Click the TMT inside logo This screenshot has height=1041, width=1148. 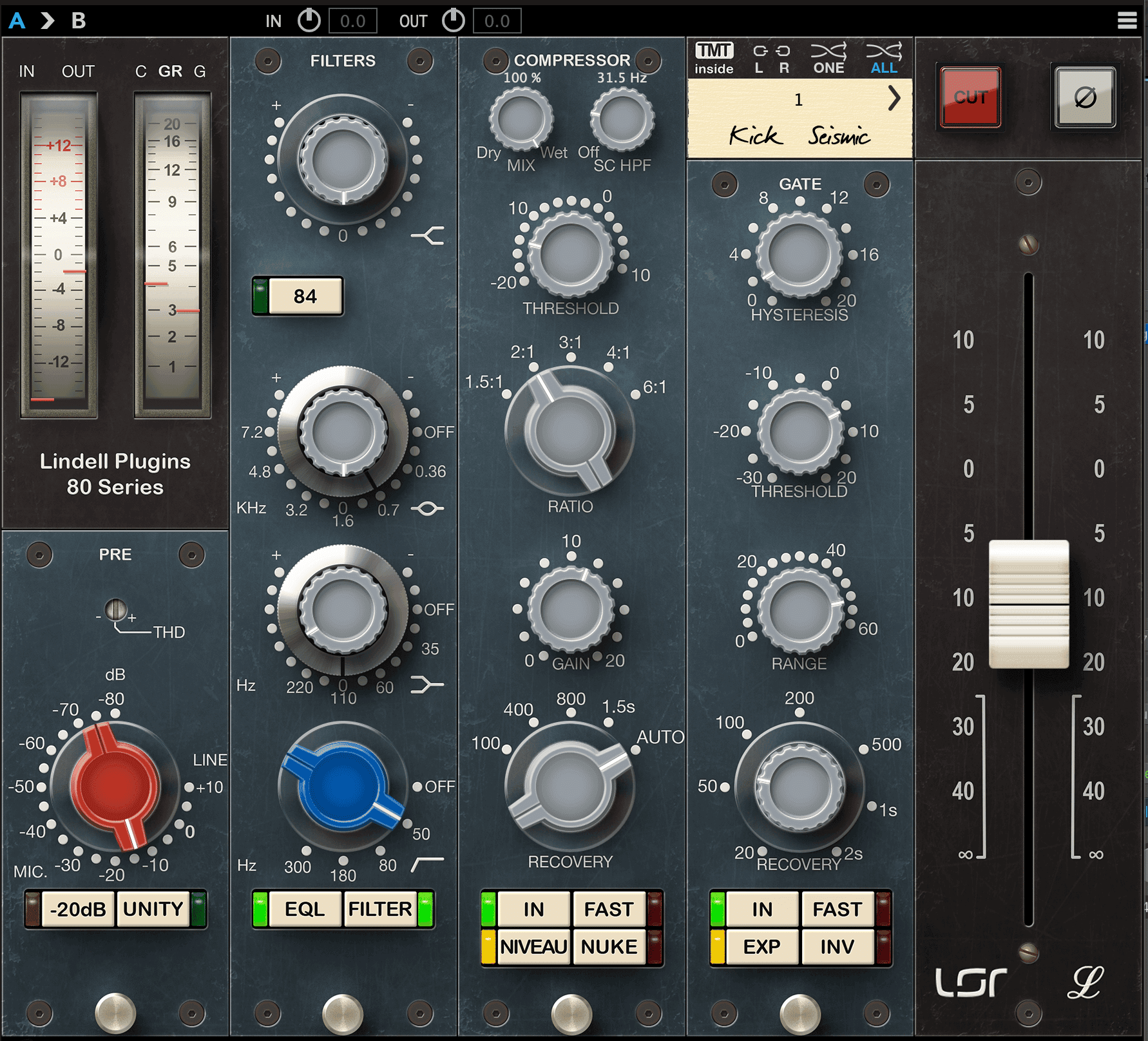tap(714, 58)
